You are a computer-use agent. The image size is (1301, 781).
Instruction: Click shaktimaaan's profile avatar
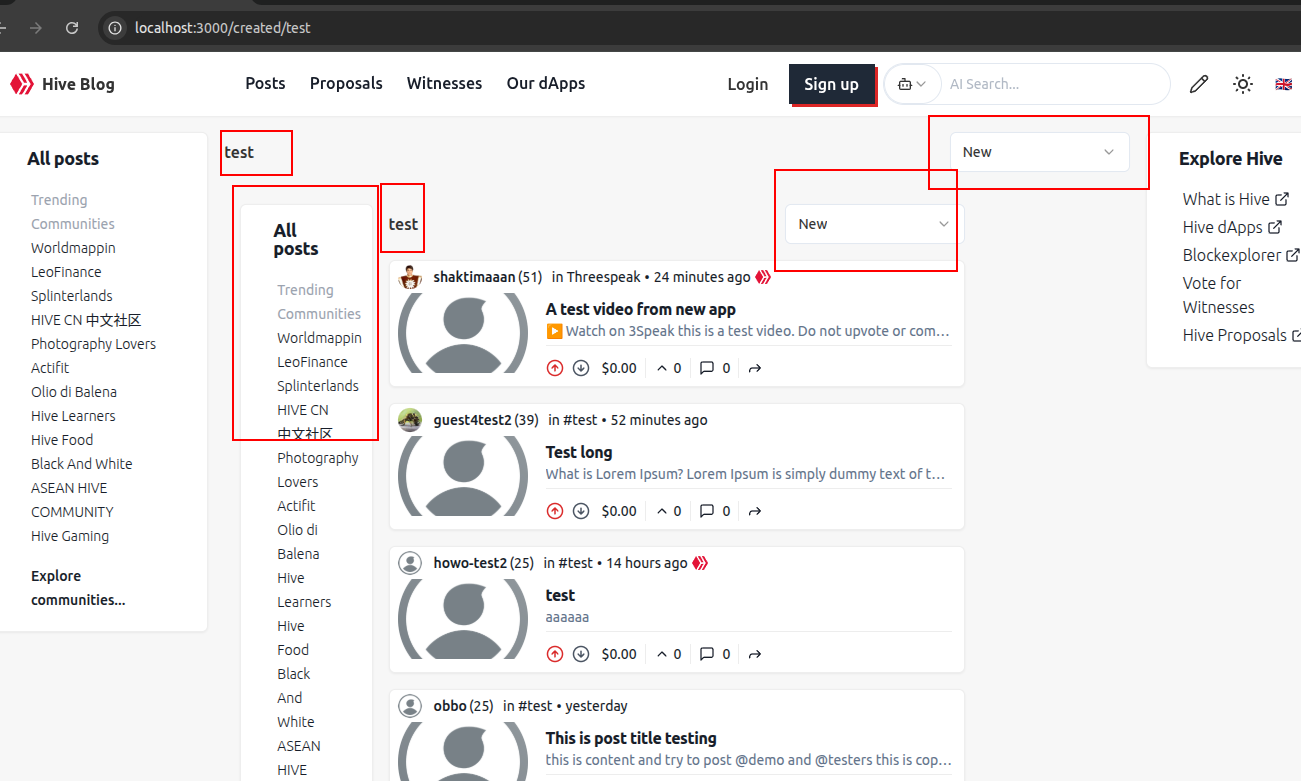pos(410,277)
